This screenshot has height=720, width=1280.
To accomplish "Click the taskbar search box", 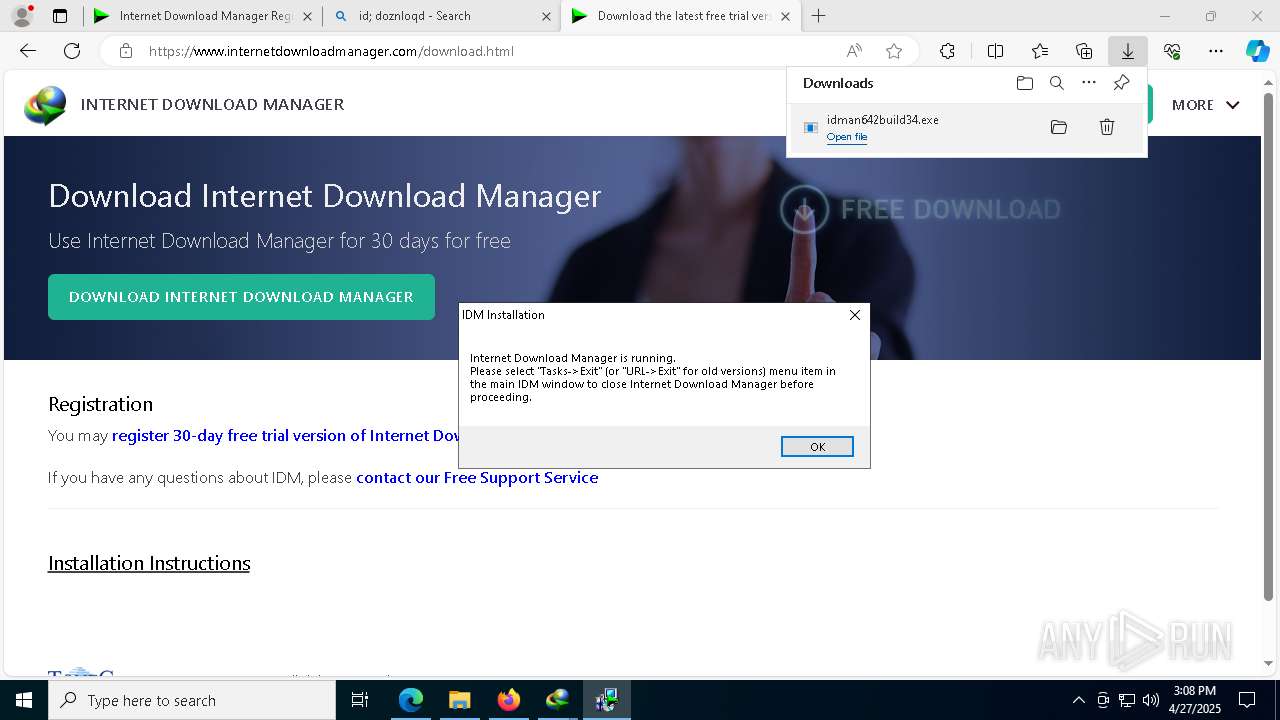I will click(192, 700).
